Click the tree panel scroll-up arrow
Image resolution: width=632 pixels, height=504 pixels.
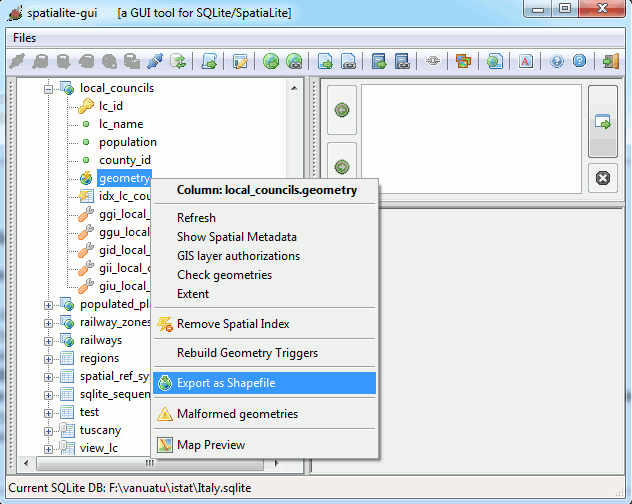pyautogui.click(x=294, y=88)
